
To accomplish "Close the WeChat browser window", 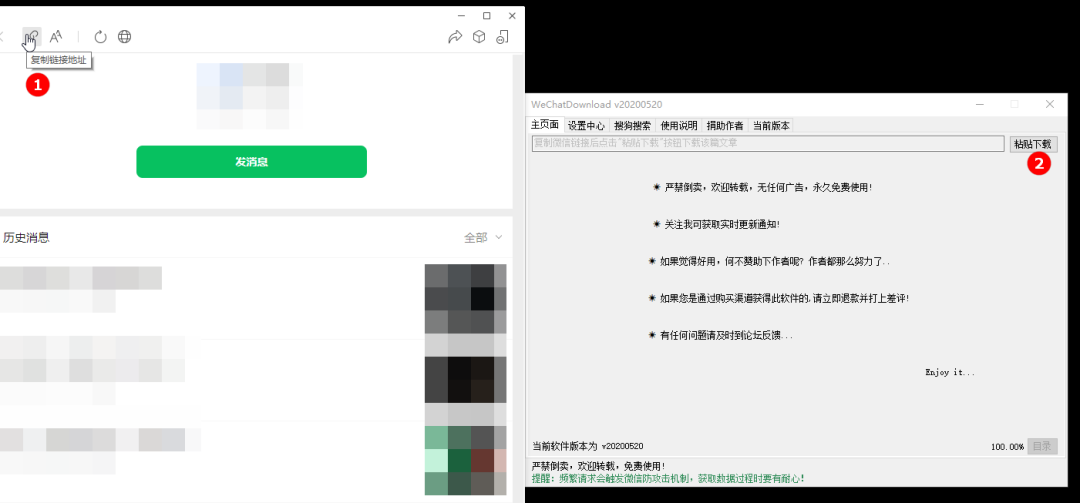I will pos(512,15).
